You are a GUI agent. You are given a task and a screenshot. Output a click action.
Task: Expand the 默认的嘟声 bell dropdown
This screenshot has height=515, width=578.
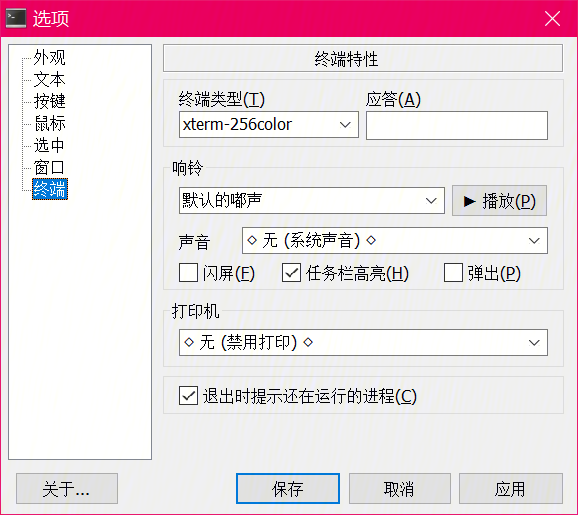[311, 201]
